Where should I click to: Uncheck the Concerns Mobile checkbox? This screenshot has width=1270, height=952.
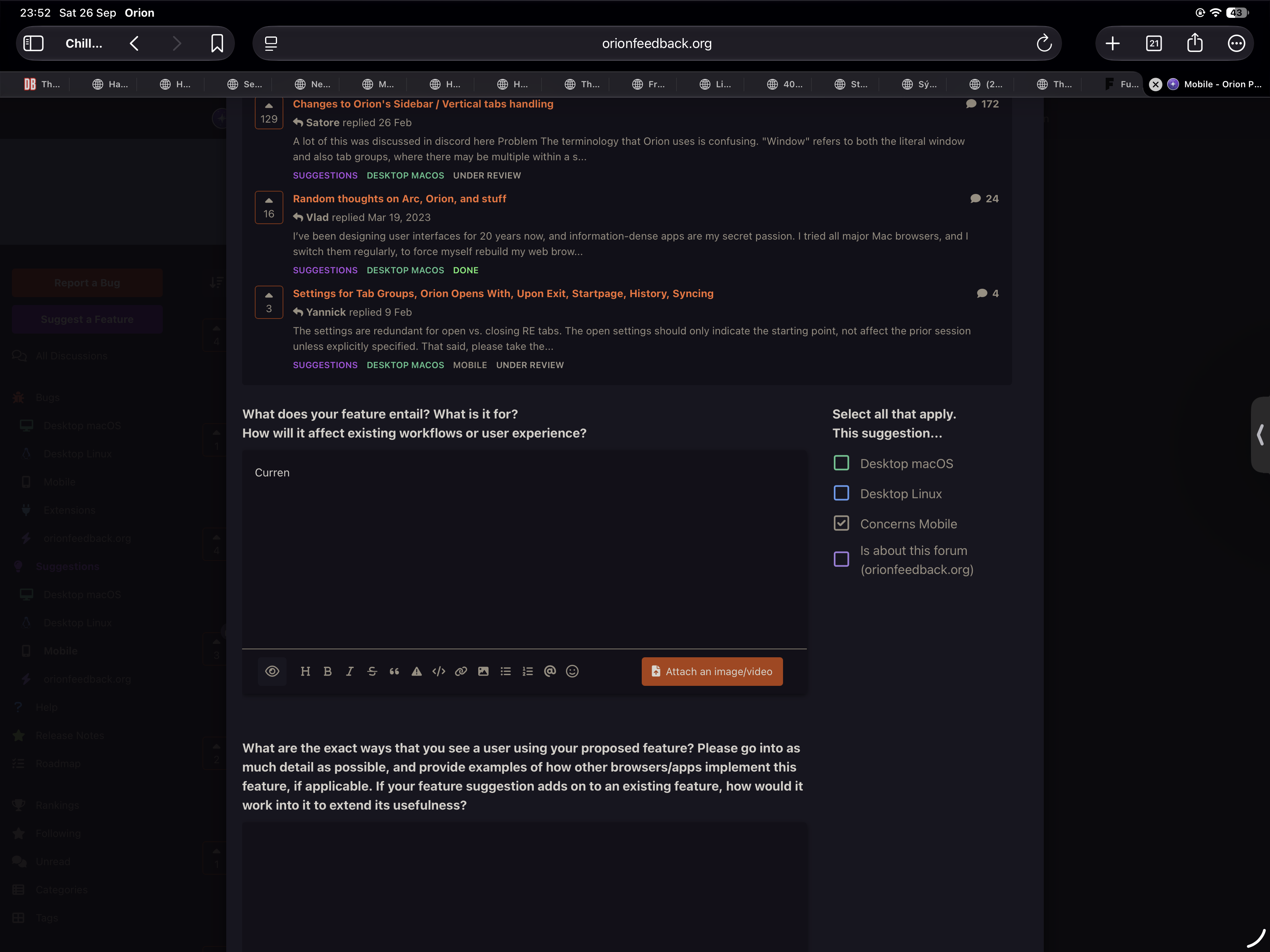click(x=841, y=523)
